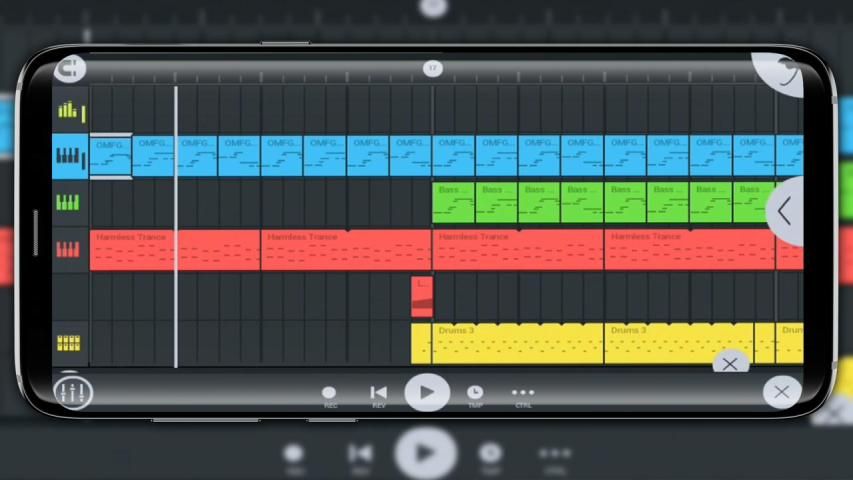Select the red Harmless Trance track icon

[x=68, y=249]
